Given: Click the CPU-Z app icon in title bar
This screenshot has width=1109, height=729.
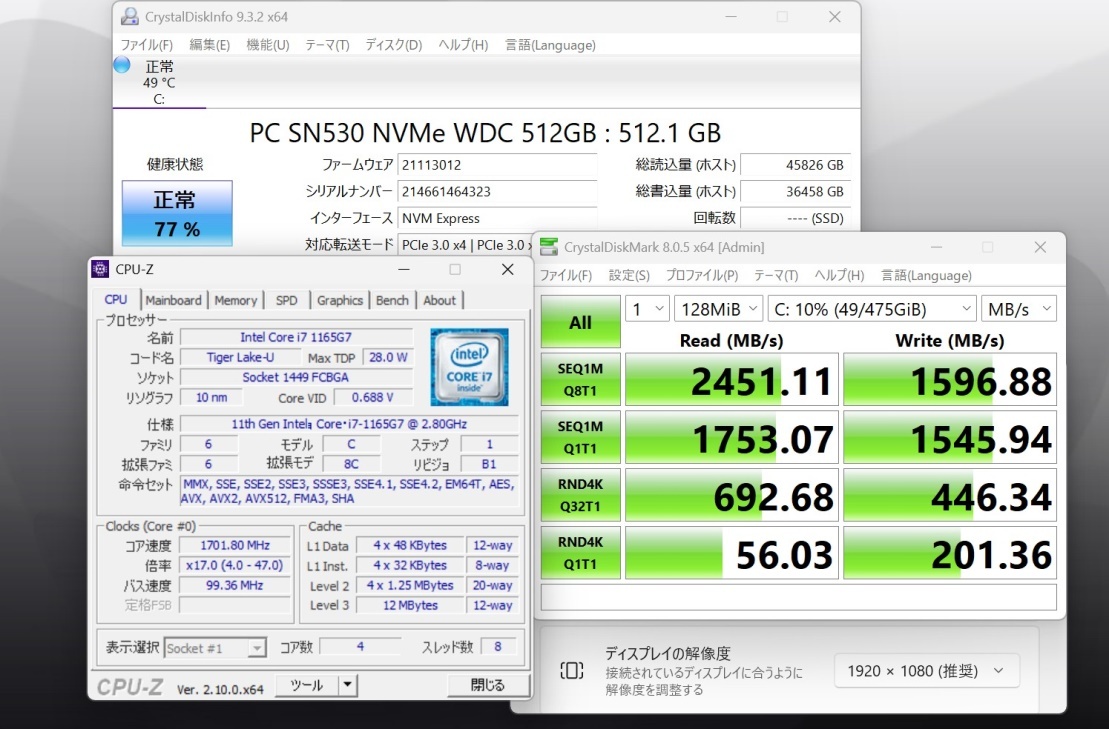Looking at the screenshot, I should (100, 269).
